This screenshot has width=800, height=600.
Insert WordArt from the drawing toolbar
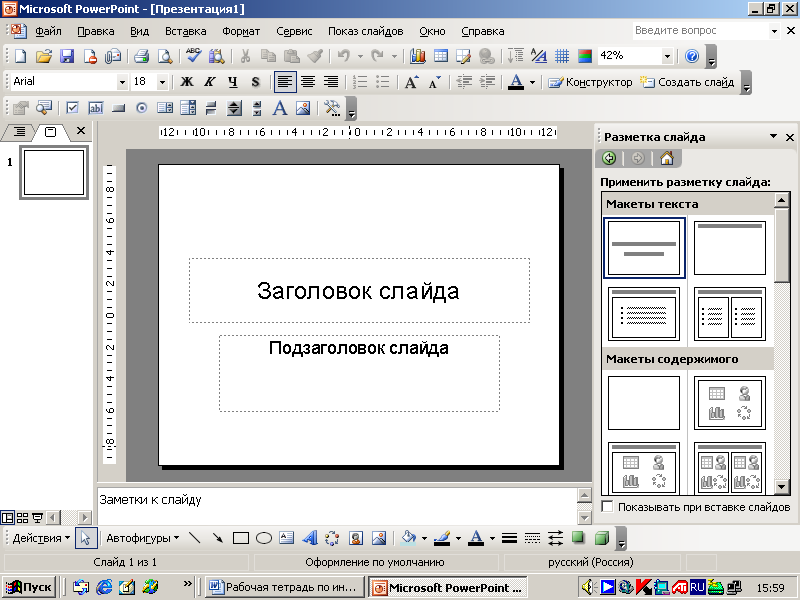click(x=309, y=538)
